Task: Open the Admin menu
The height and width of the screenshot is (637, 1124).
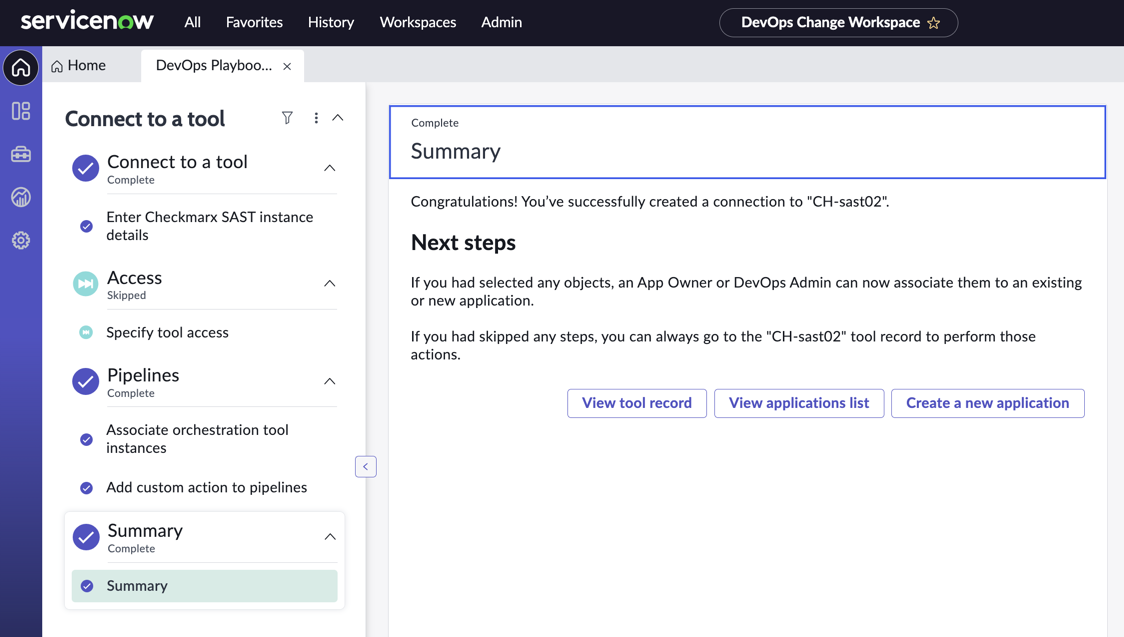Action: pyautogui.click(x=501, y=22)
